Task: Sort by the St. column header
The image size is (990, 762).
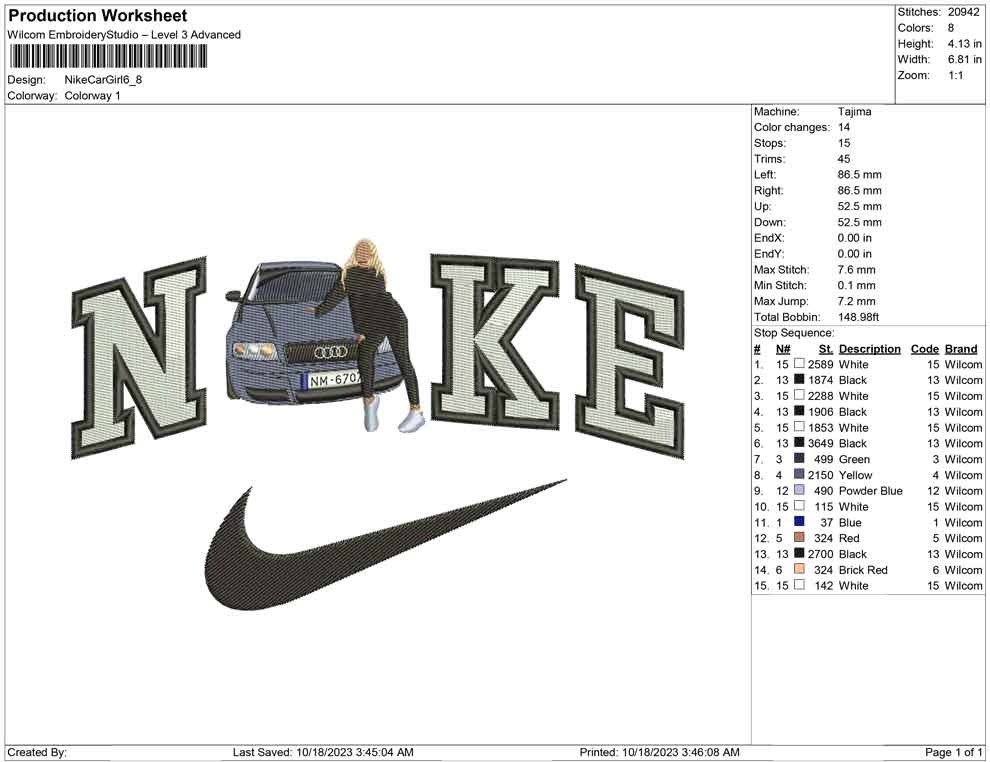Action: coord(825,348)
